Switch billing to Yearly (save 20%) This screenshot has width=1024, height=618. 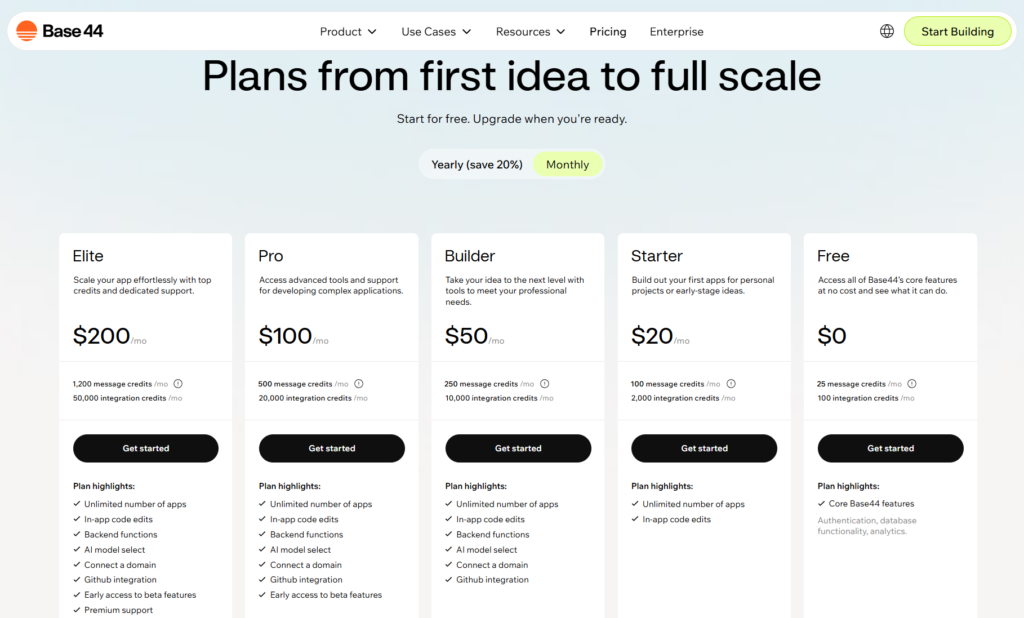click(x=478, y=164)
